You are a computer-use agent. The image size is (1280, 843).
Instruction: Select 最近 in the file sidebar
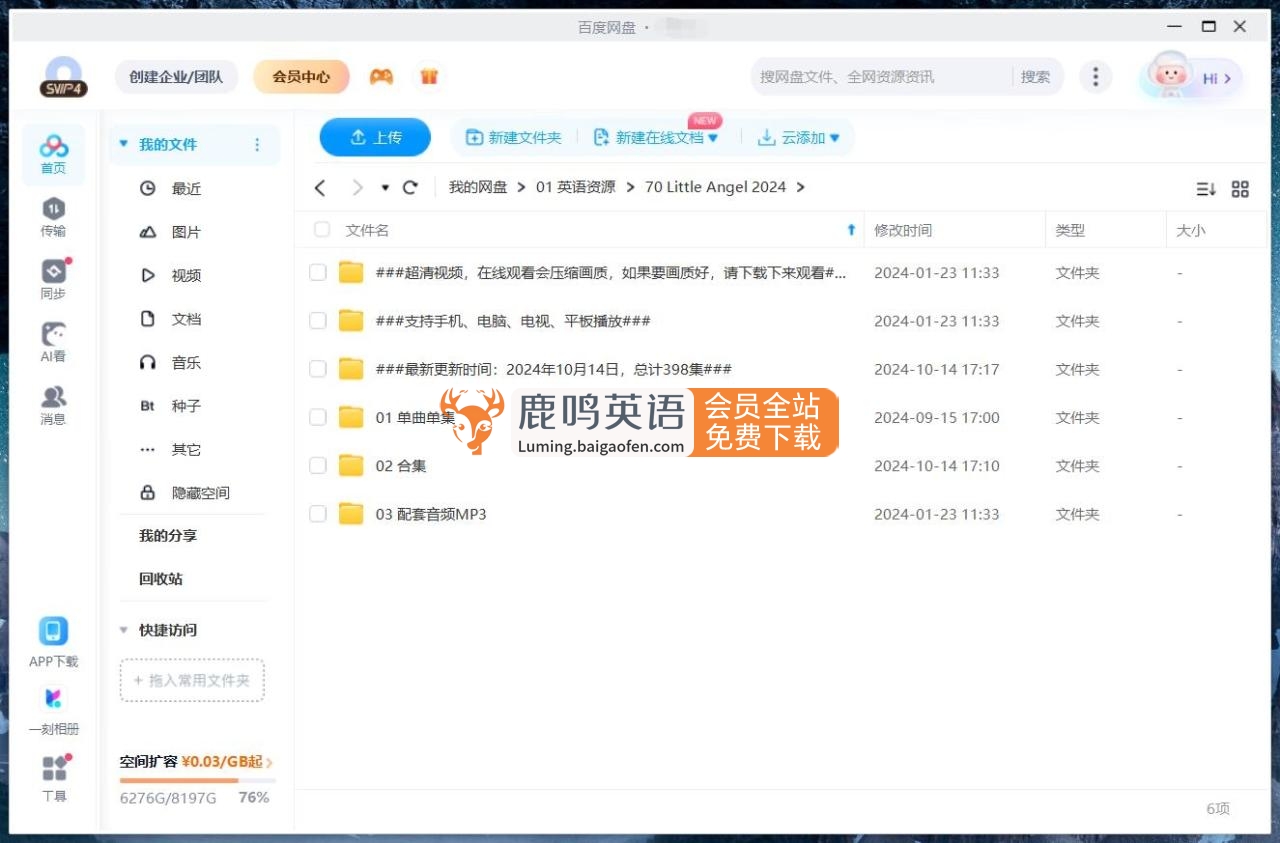pyautogui.click(x=187, y=188)
